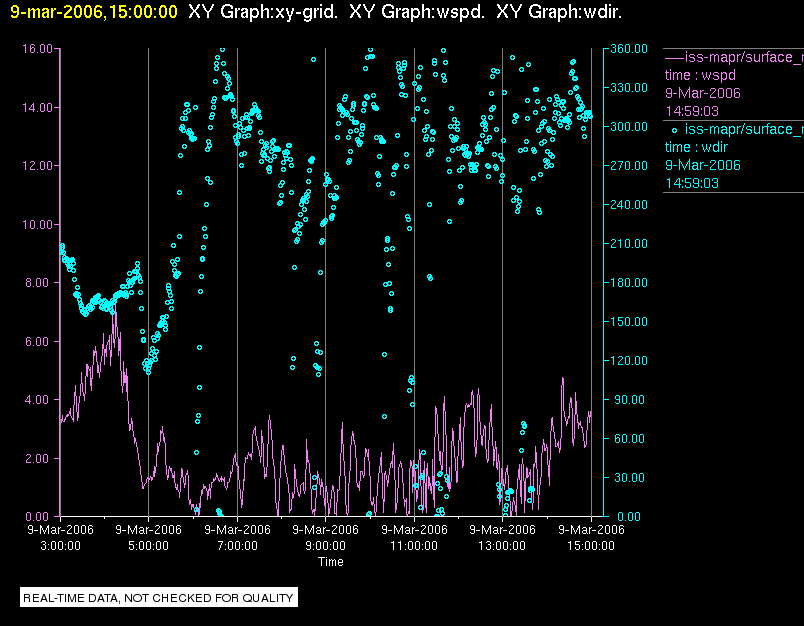Click the pink line sample in legend
Screen dimensions: 804x626
click(674, 58)
